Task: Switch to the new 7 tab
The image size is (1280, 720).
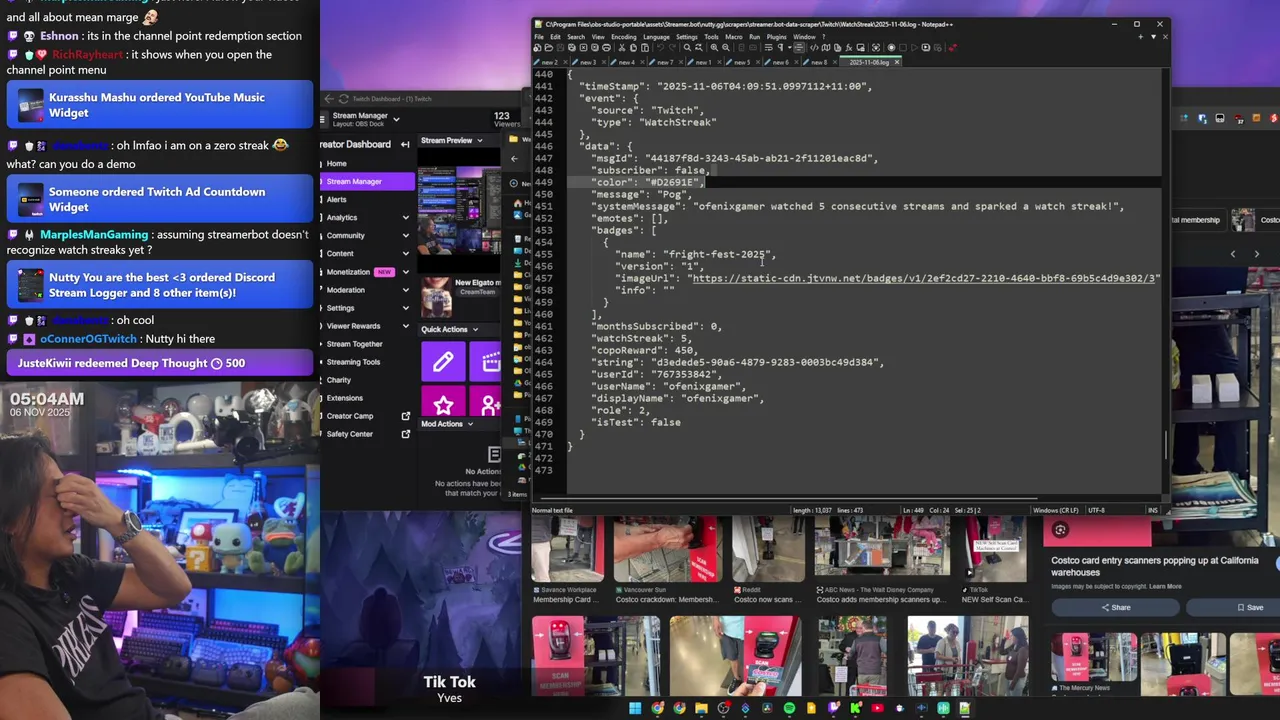Action: pos(663,62)
